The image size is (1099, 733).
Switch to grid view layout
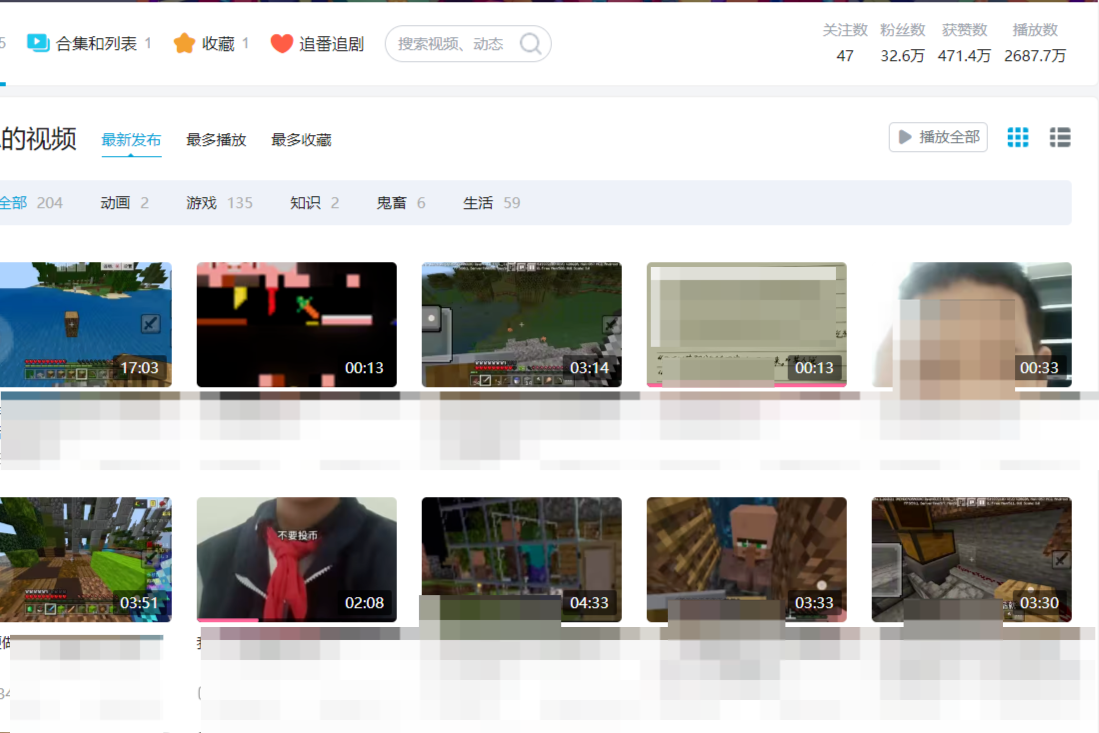pos(1017,138)
